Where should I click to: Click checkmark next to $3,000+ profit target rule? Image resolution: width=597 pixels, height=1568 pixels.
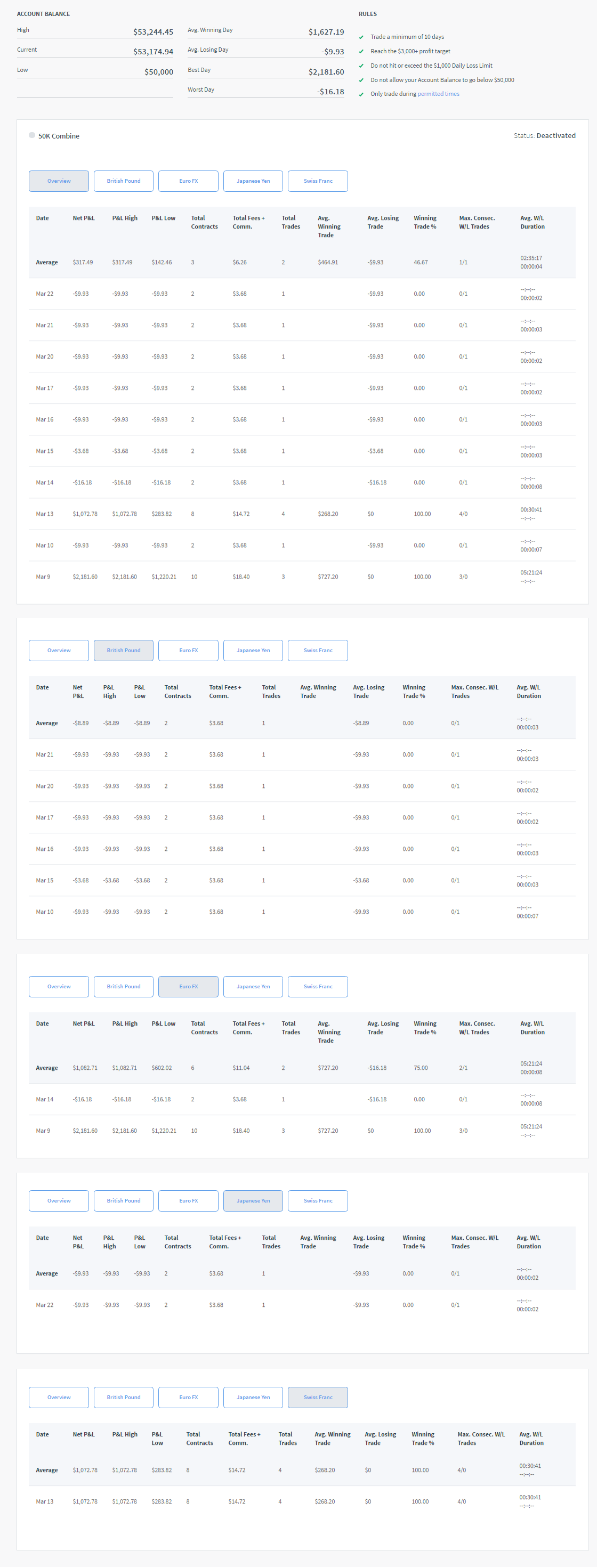pyautogui.click(x=361, y=52)
